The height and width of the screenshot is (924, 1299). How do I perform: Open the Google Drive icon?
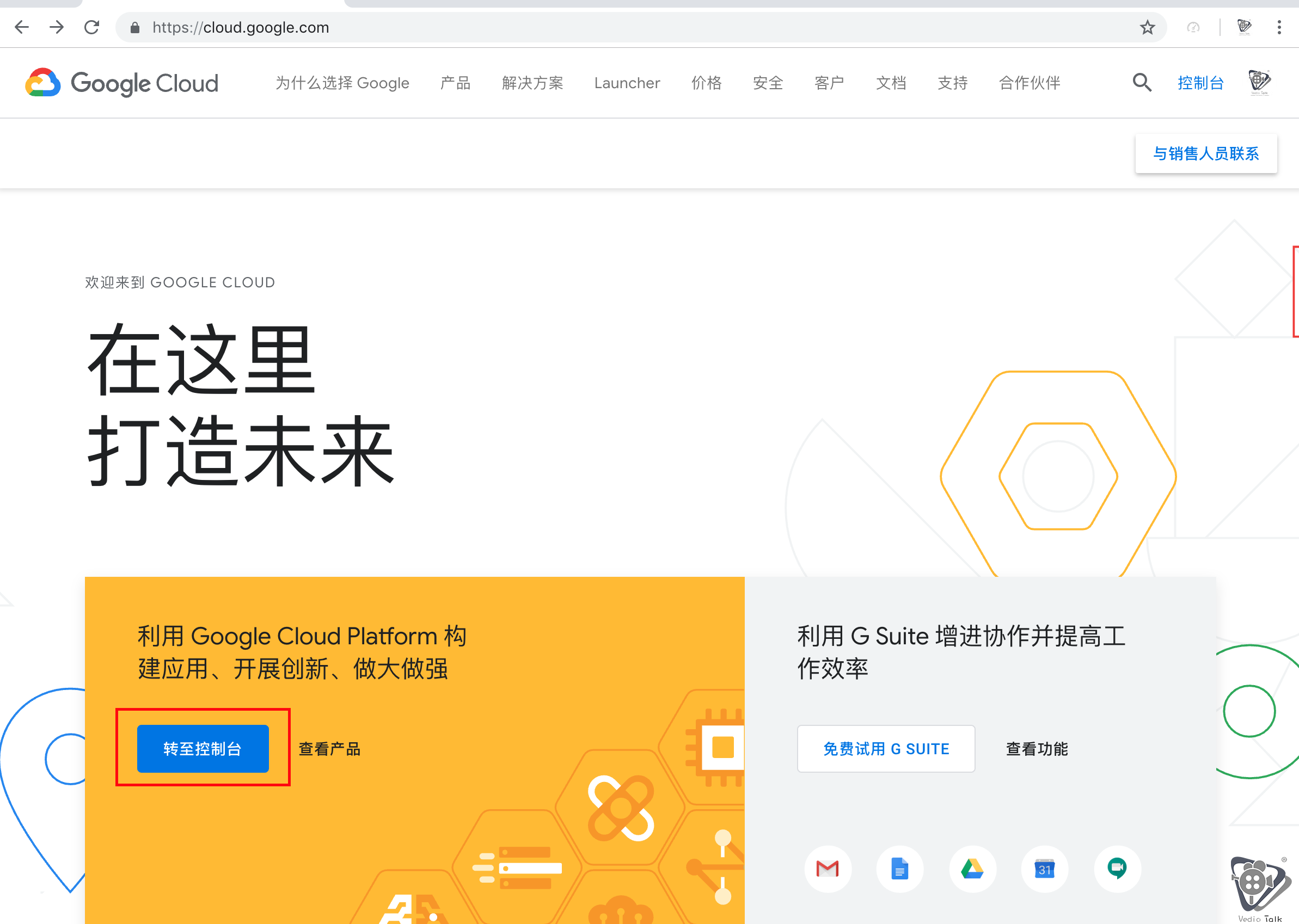[972, 869]
